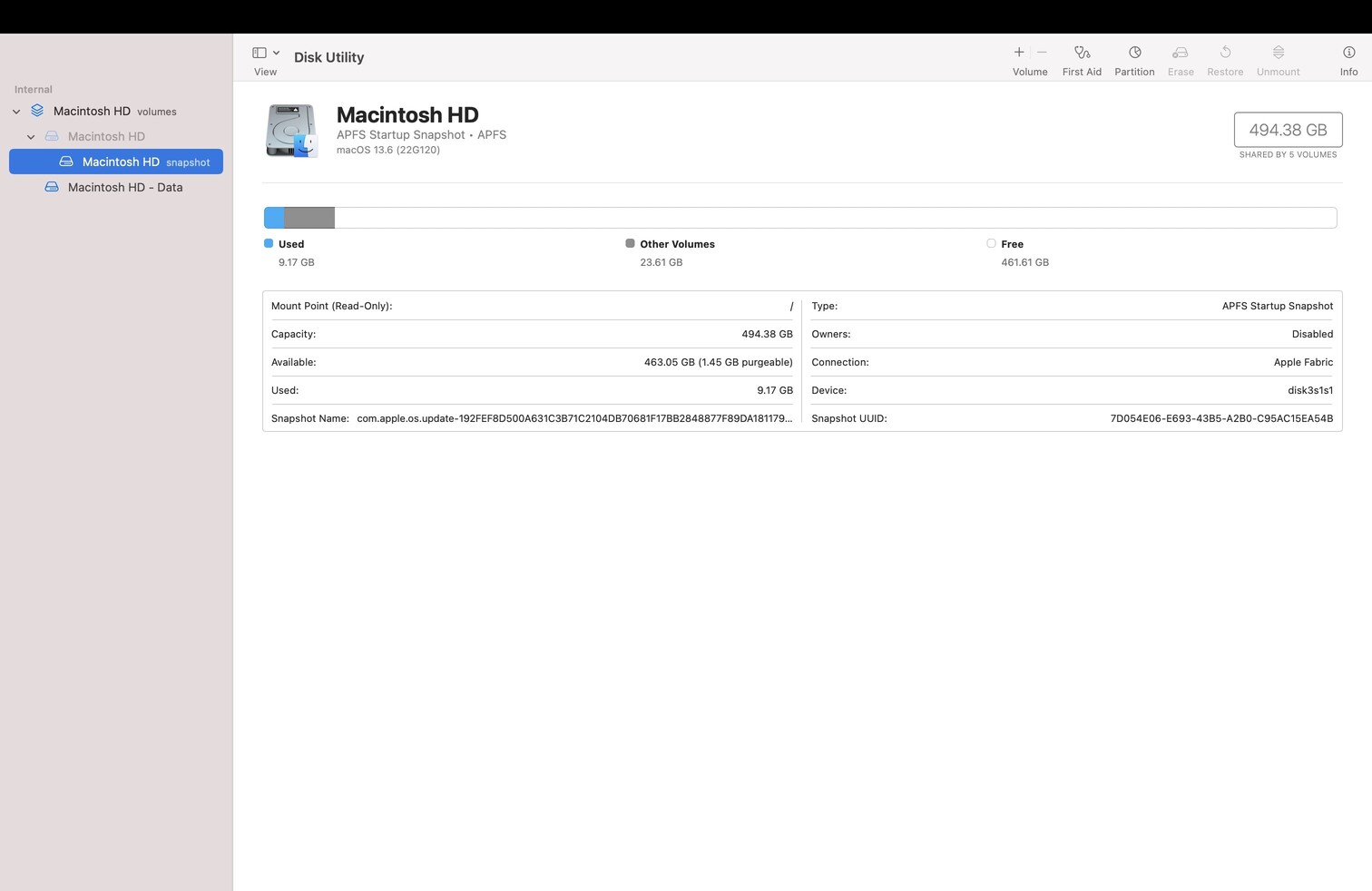Add a volume with plus button
The height and width of the screenshot is (891, 1372).
1019,52
